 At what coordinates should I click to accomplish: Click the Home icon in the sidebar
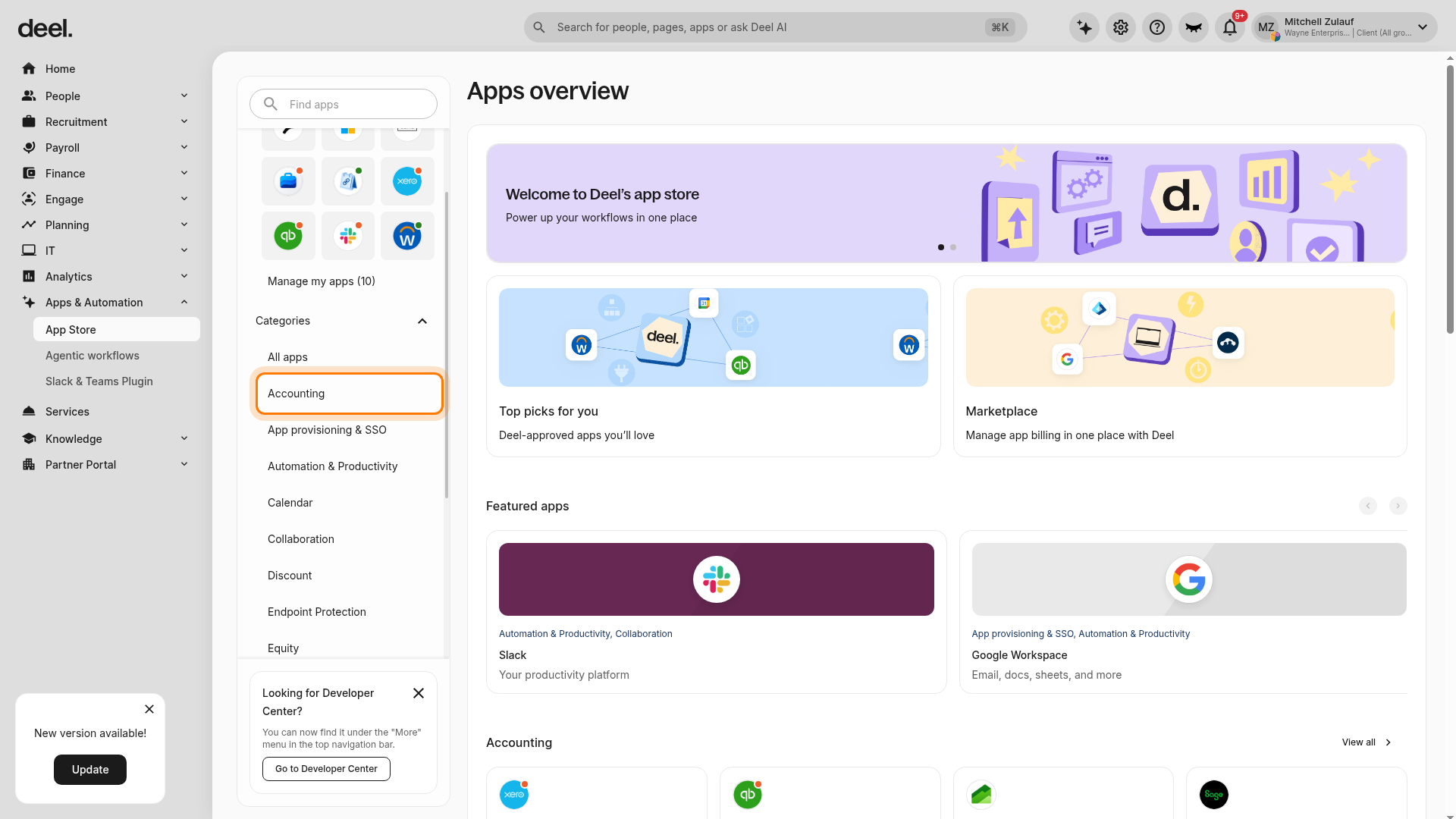coord(29,69)
